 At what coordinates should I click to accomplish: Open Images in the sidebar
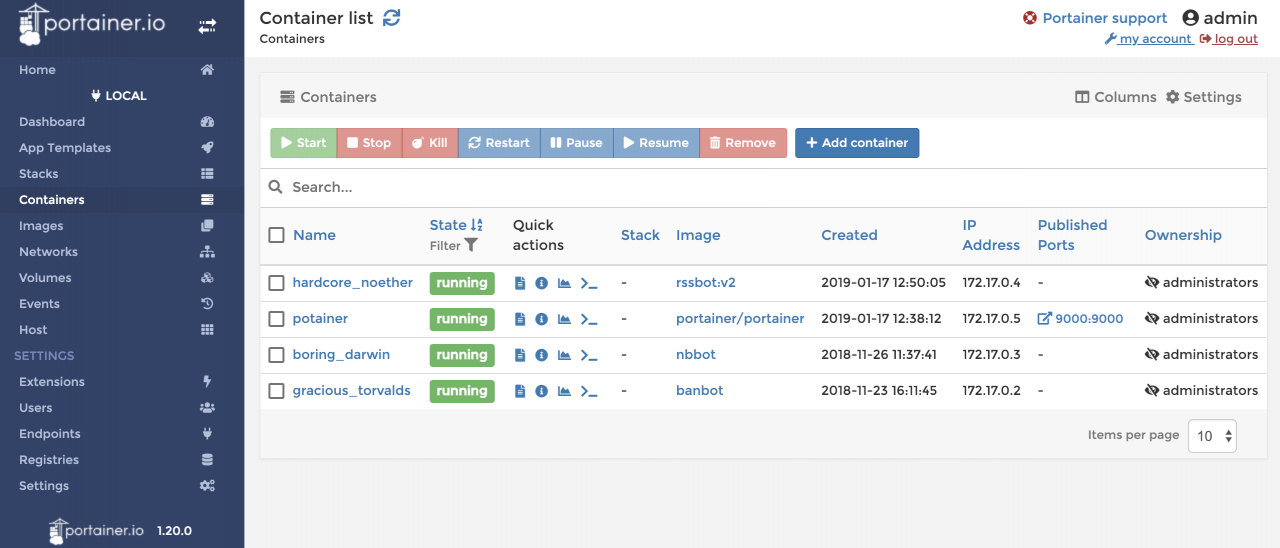pyautogui.click(x=122, y=226)
